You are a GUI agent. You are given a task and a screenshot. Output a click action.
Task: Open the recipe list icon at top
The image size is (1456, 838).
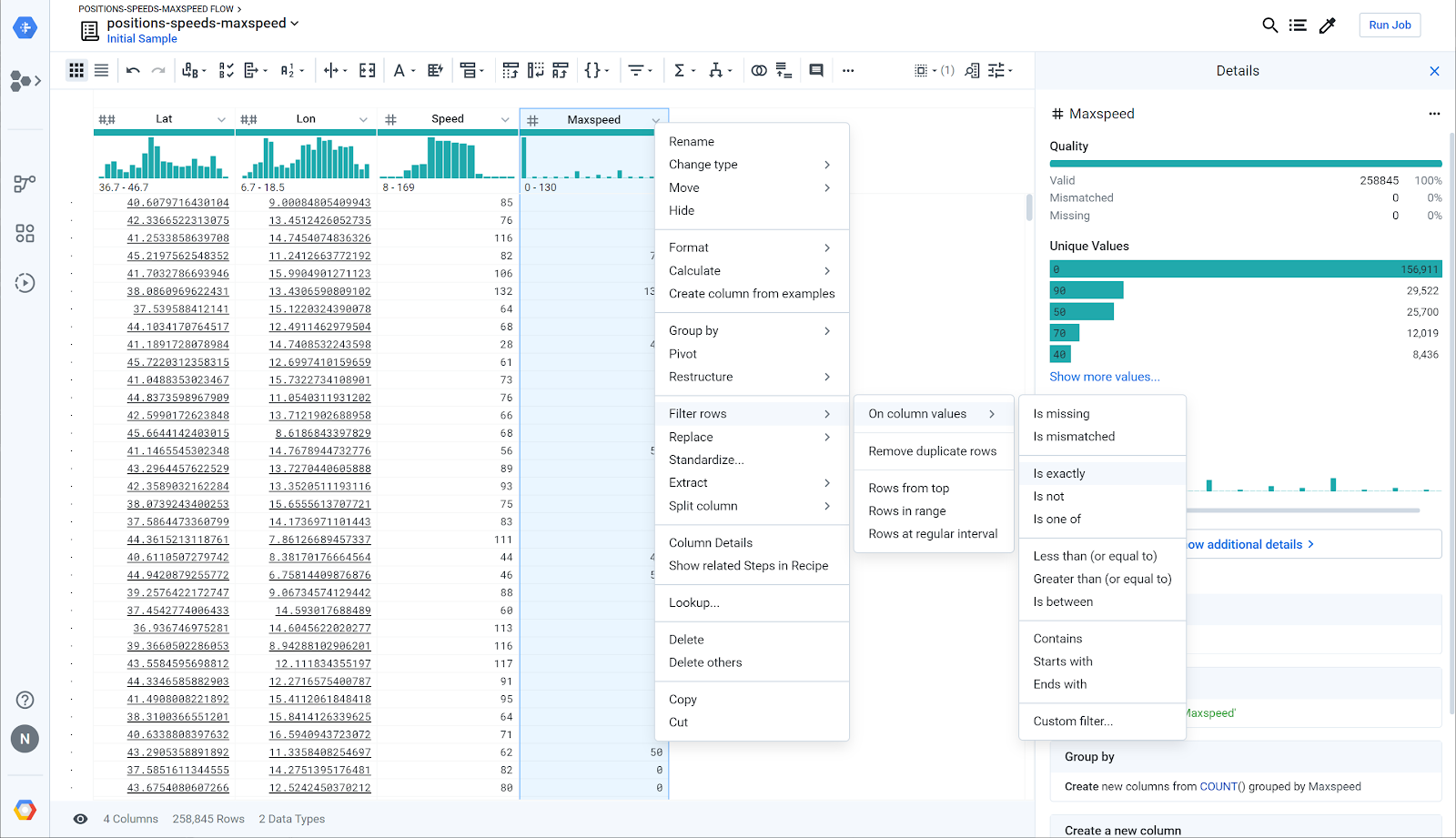tap(1298, 25)
